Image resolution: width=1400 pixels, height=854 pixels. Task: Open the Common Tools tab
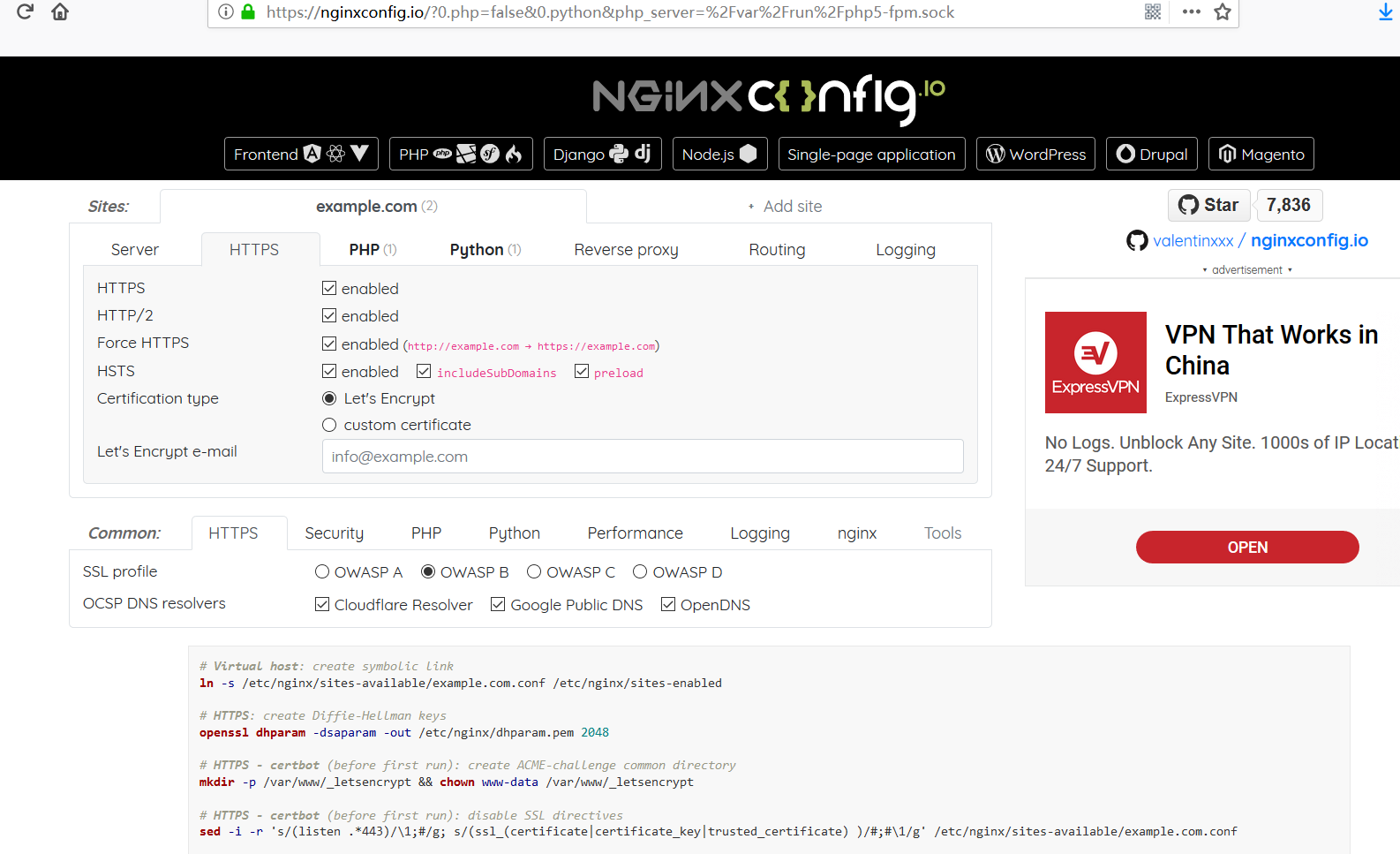(943, 533)
